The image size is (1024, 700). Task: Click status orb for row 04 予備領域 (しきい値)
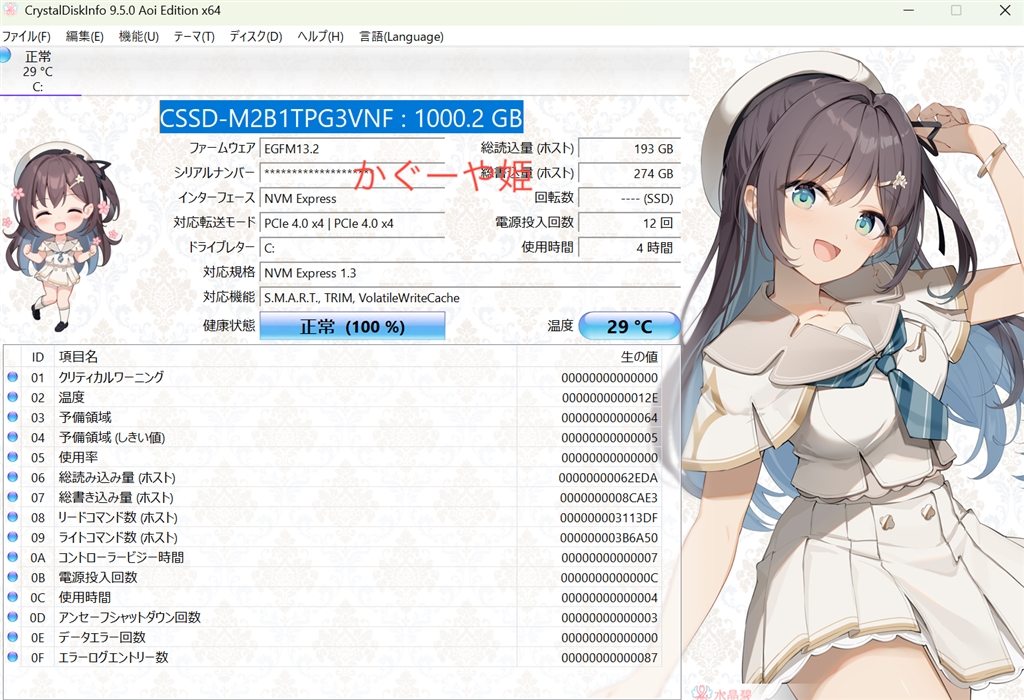(x=12, y=437)
